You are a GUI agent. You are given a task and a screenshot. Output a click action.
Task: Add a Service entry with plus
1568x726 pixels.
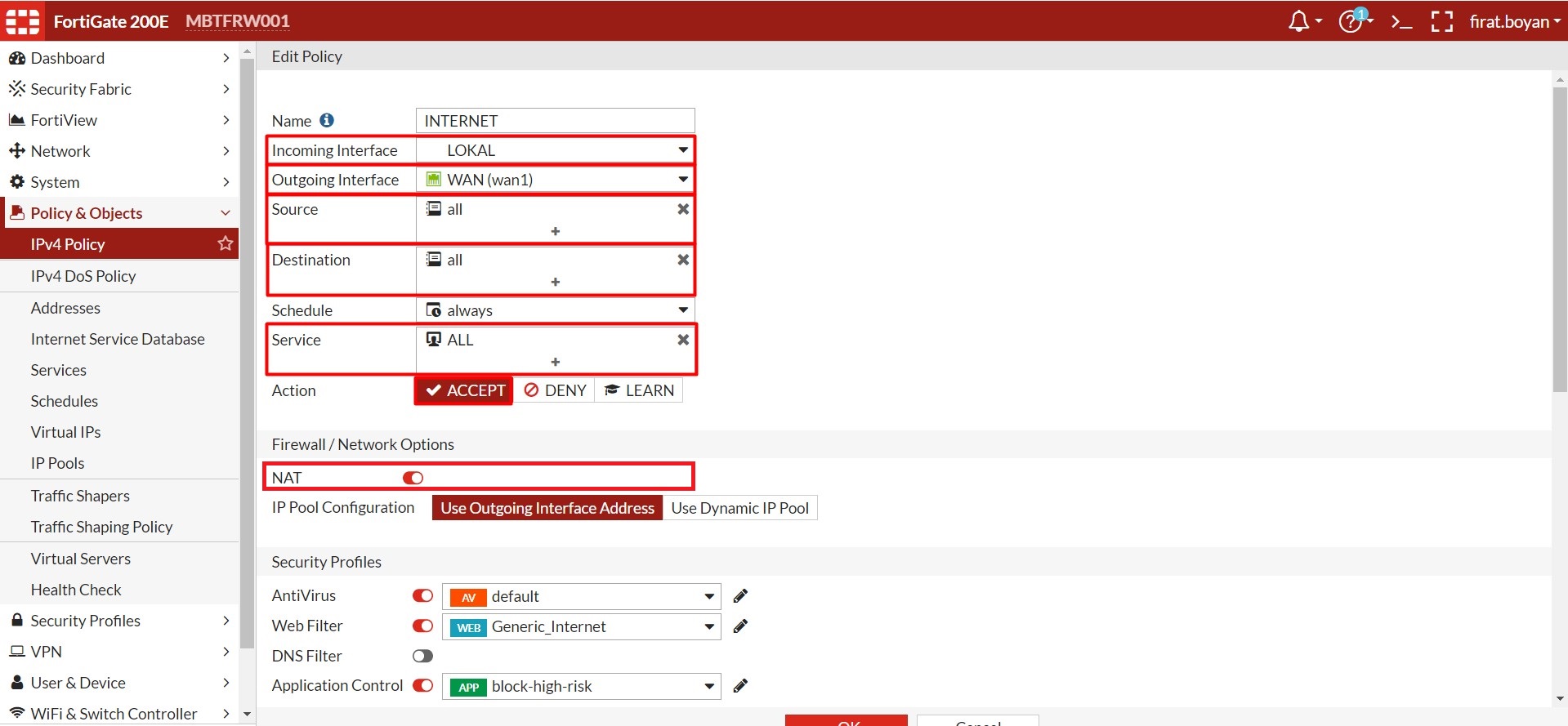[x=556, y=362]
